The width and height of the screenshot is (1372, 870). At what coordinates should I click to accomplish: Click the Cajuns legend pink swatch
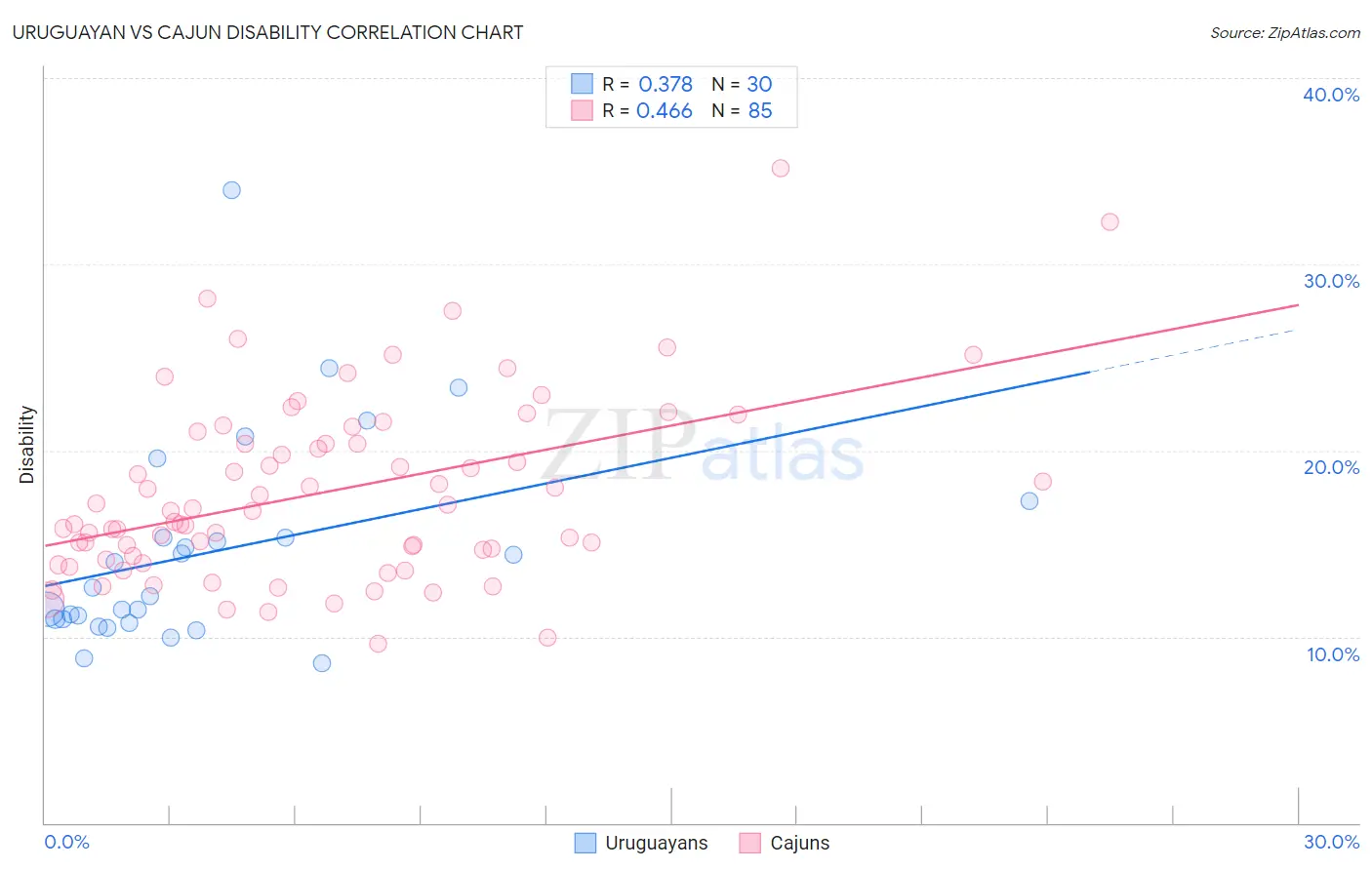point(749,843)
